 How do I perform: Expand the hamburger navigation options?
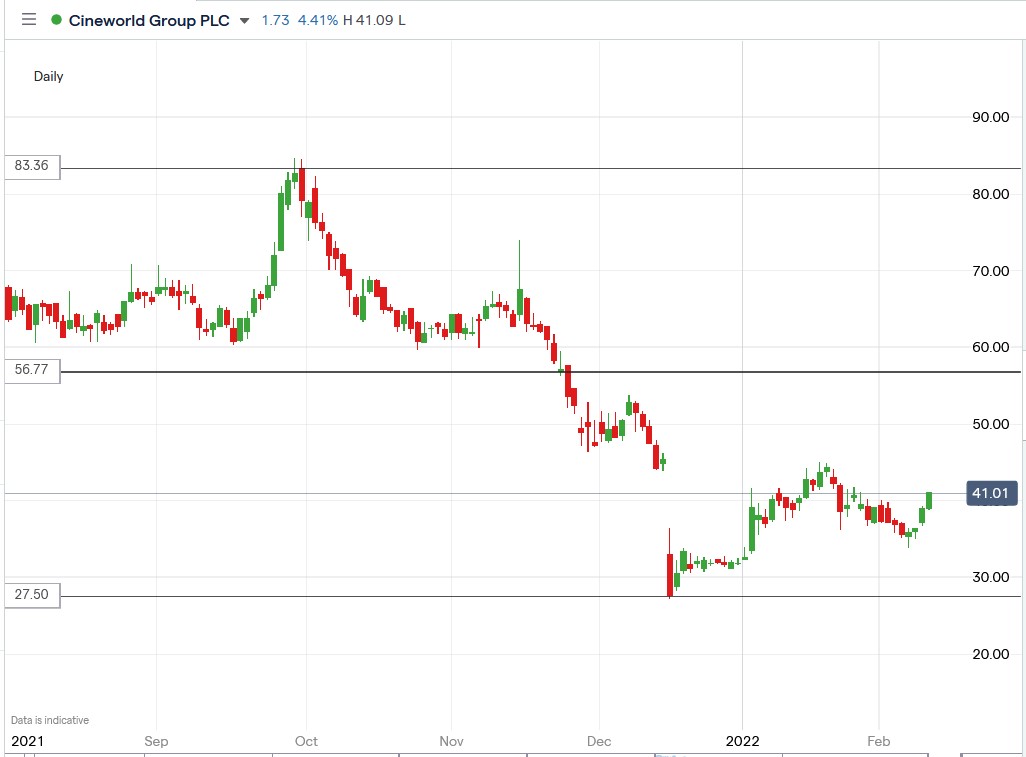coord(28,19)
